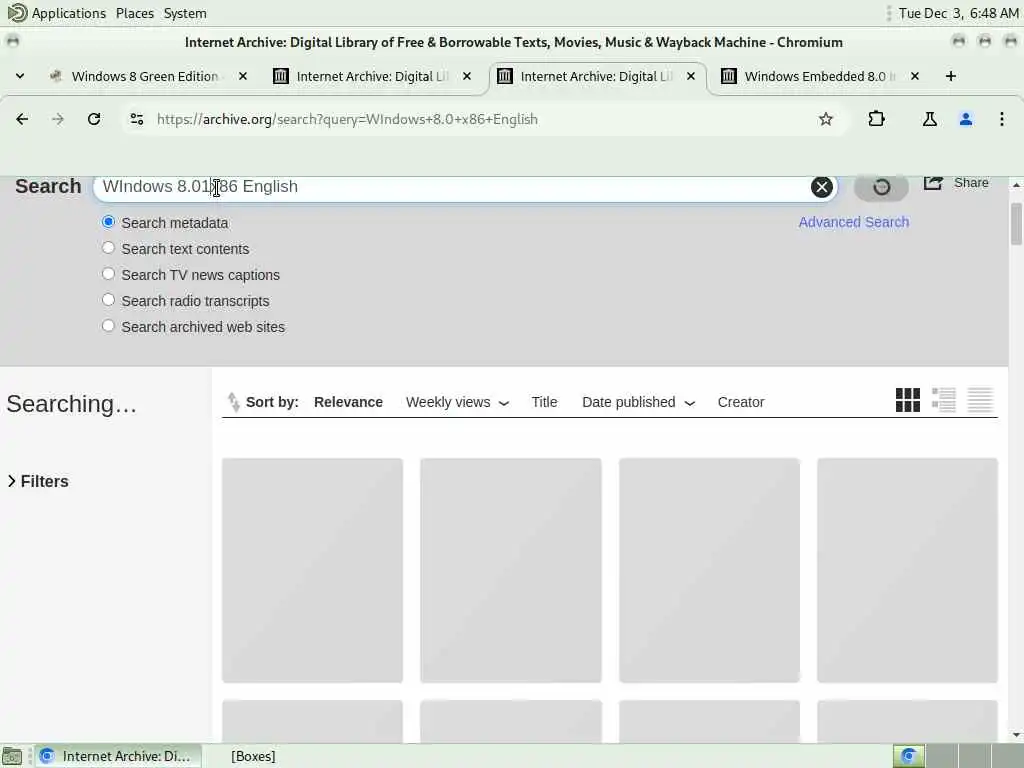The width and height of the screenshot is (1024, 768).
Task: Open the Chromium three-dot menu
Action: (x=1002, y=119)
